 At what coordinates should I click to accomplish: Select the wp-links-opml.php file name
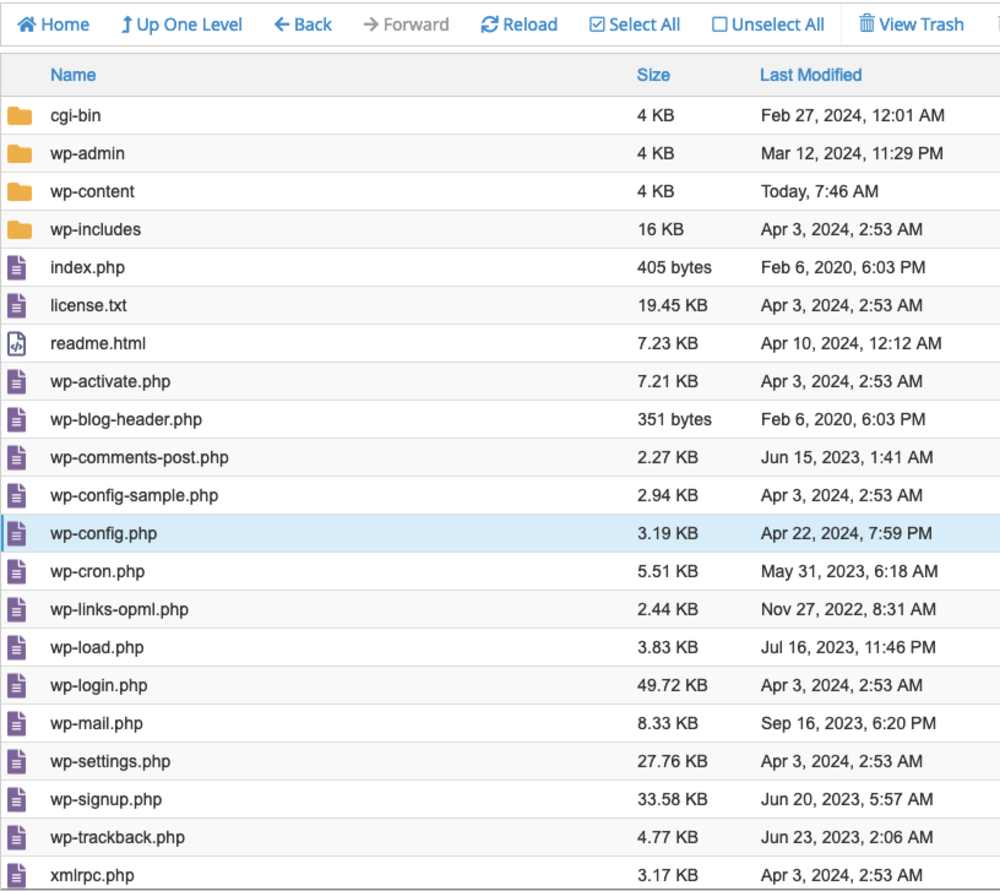tap(119, 610)
